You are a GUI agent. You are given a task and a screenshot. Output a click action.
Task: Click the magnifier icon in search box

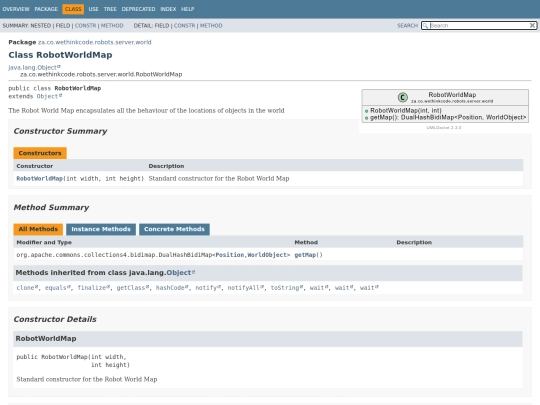pyautogui.click(x=425, y=25)
